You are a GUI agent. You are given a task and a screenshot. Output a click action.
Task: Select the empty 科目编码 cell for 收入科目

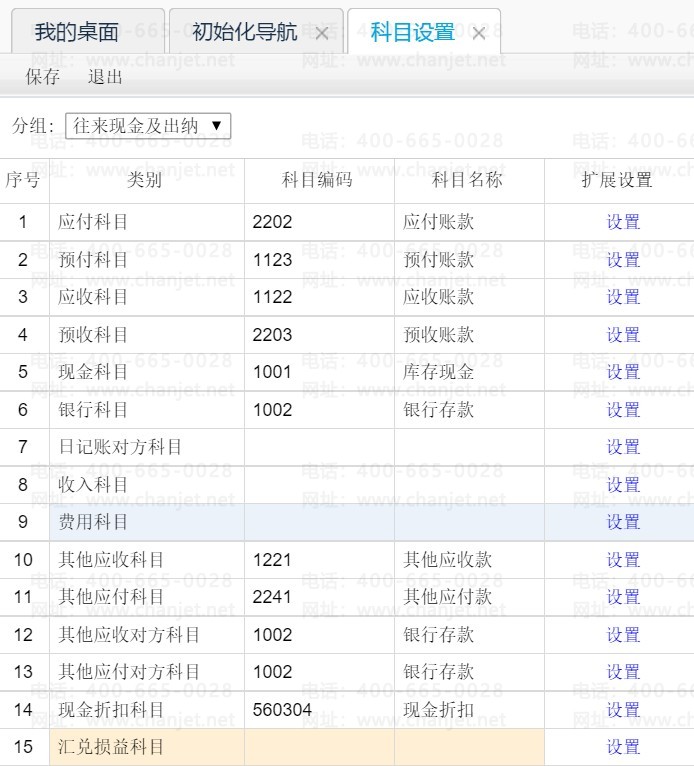[318, 485]
